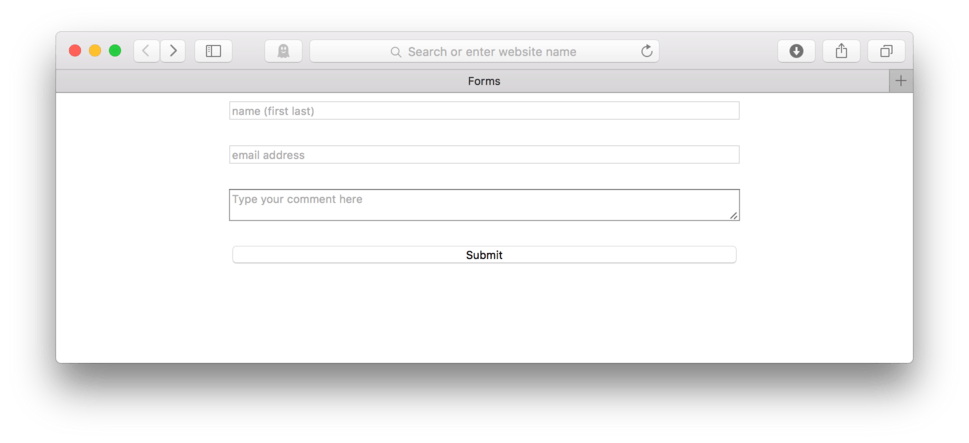Click the Submit button

point(484,255)
